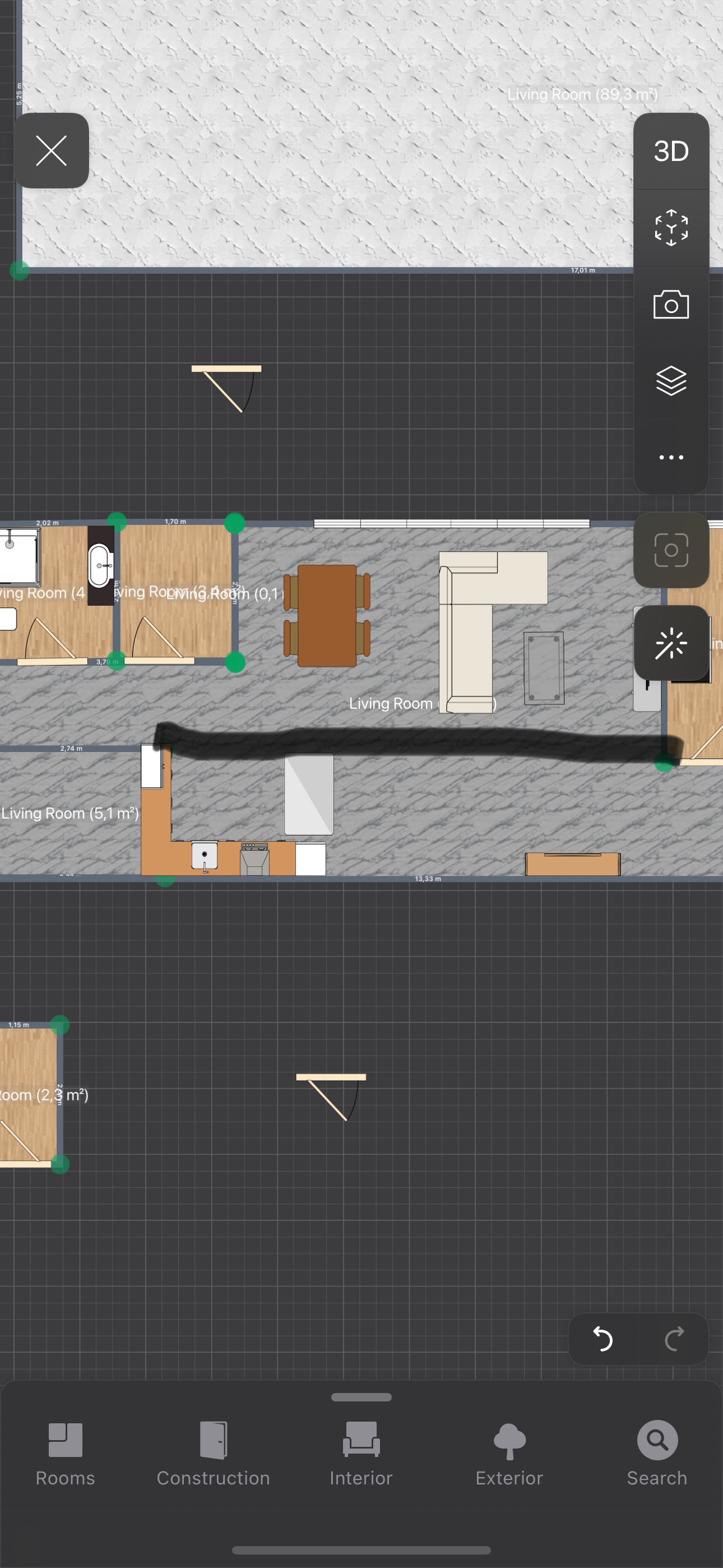Tap the recenter view cube icon
Screen dimensions: 723x1568
[x=671, y=228]
